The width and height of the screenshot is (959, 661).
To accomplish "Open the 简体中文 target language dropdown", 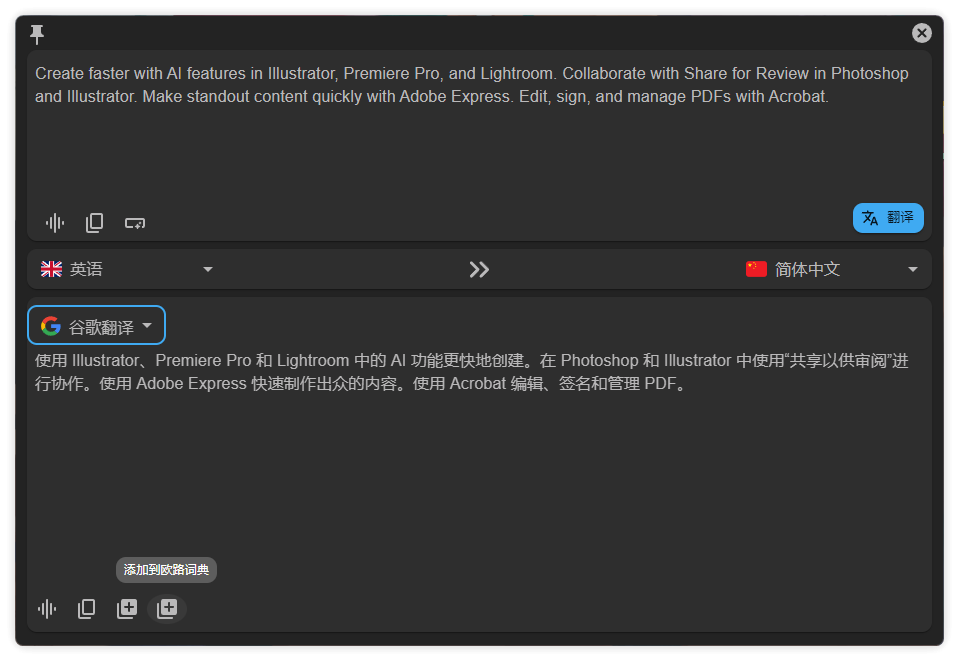I will point(832,269).
